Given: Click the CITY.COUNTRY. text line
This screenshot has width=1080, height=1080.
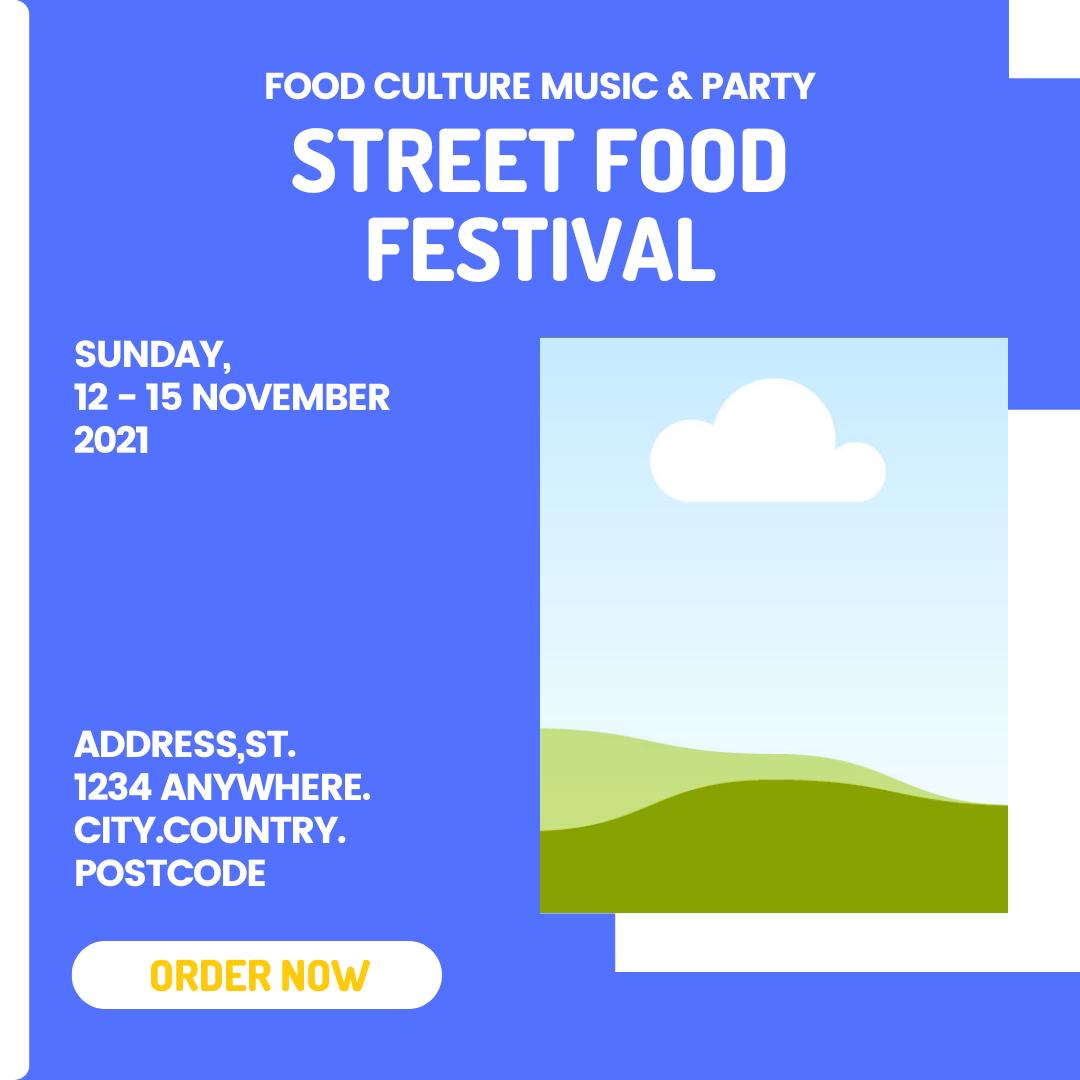Looking at the screenshot, I should tap(210, 831).
